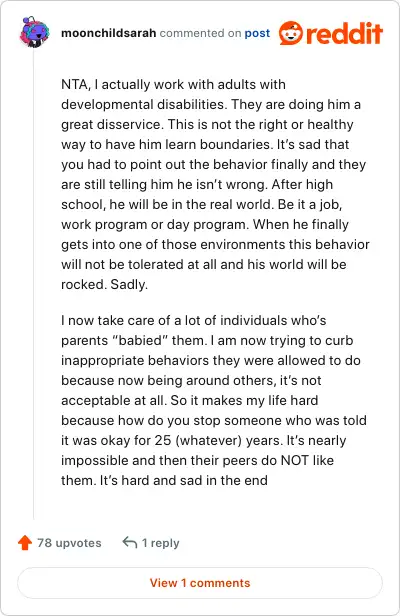This screenshot has height=616, width=400.
Task: Click the Reddit Snoo logo icon
Action: click(x=291, y=33)
